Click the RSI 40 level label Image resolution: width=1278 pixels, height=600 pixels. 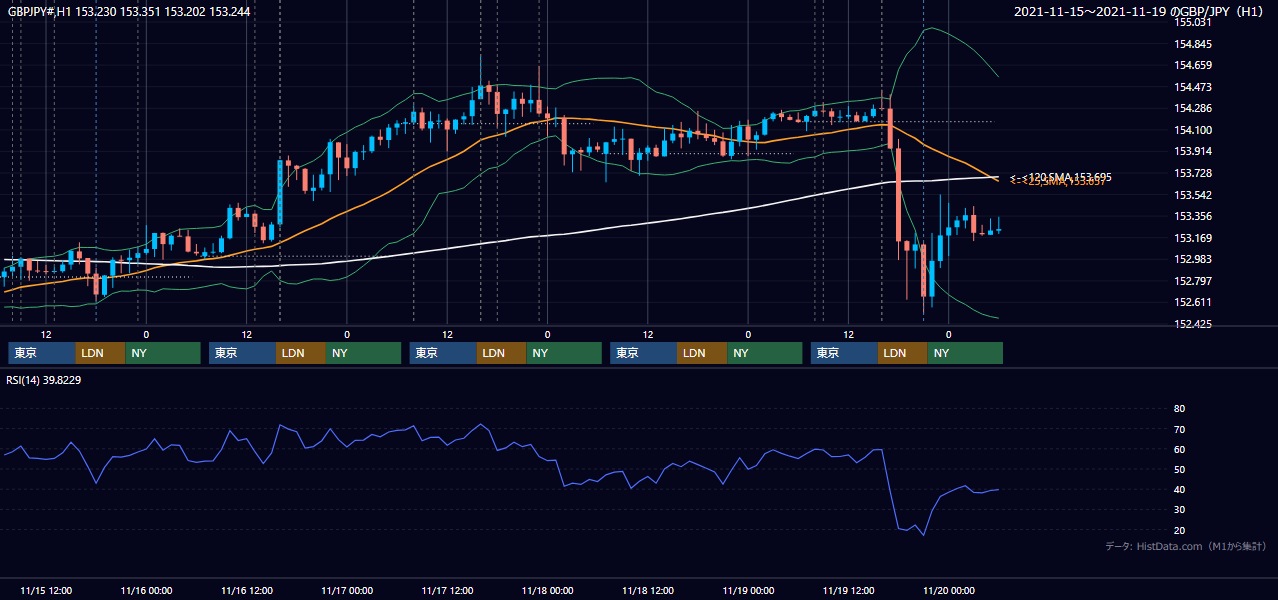pyautogui.click(x=1179, y=489)
